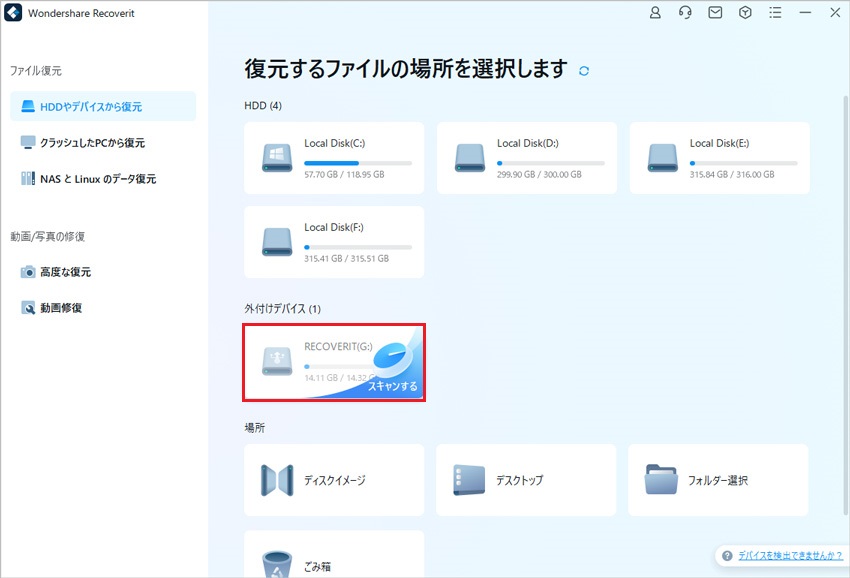Click the Local Disk(C:) drive icon
The height and width of the screenshot is (578, 850).
point(277,158)
